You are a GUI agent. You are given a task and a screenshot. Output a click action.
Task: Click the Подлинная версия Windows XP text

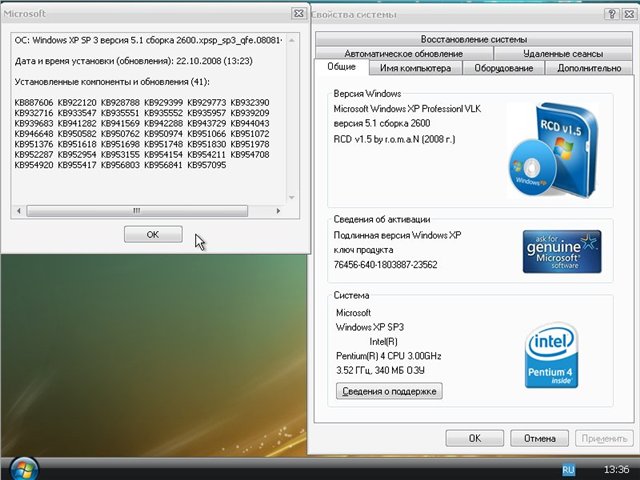coord(397,235)
